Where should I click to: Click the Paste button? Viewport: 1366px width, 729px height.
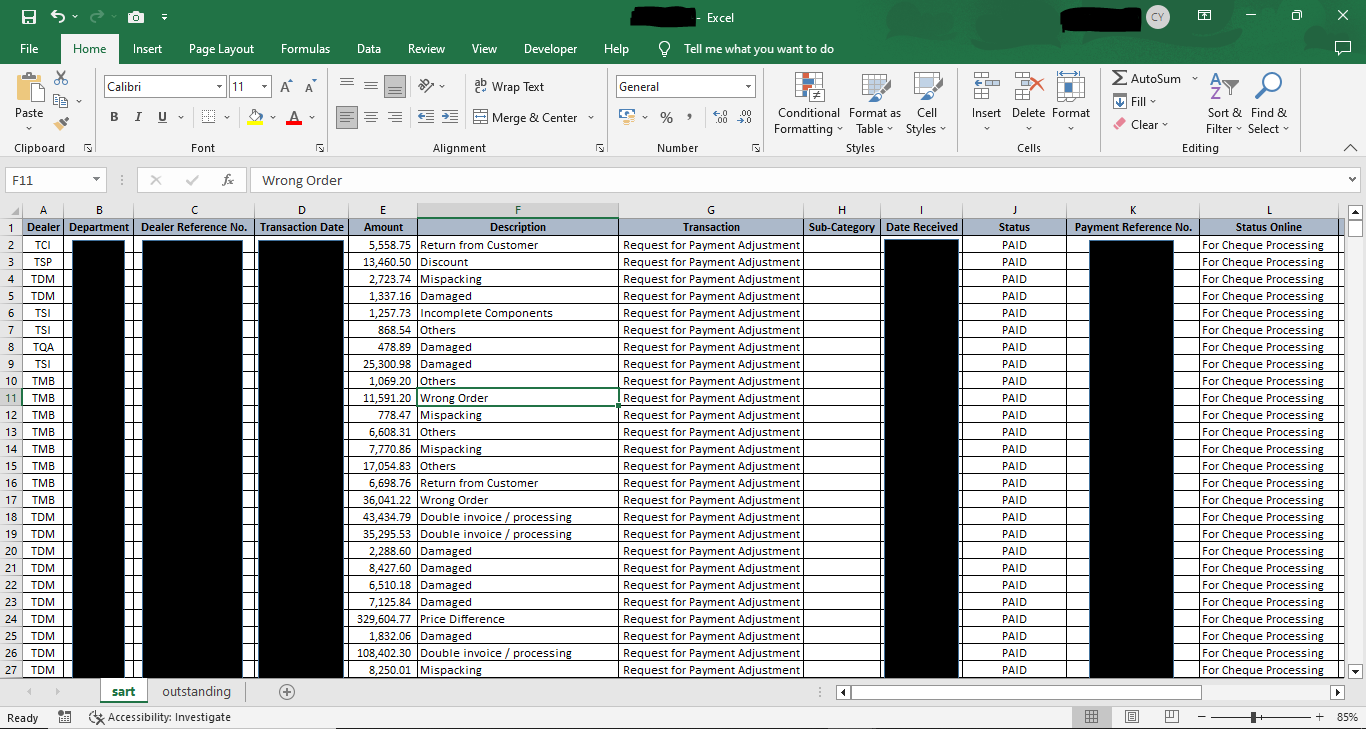coord(29,104)
